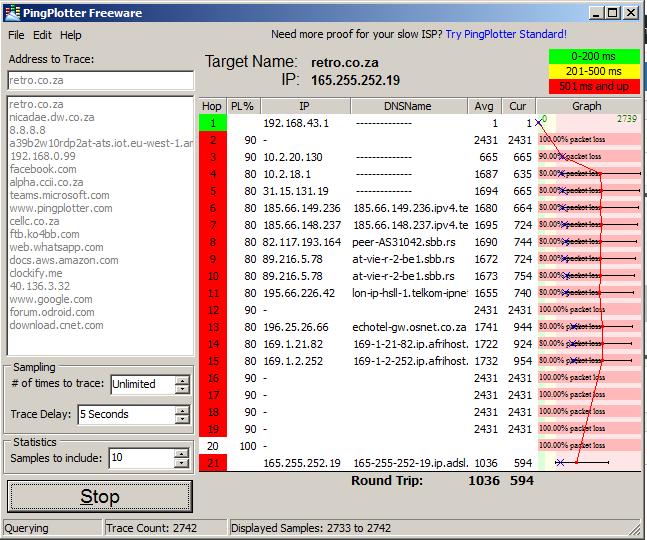
Task: Decrease the Trace Delay value
Action: click(182, 419)
